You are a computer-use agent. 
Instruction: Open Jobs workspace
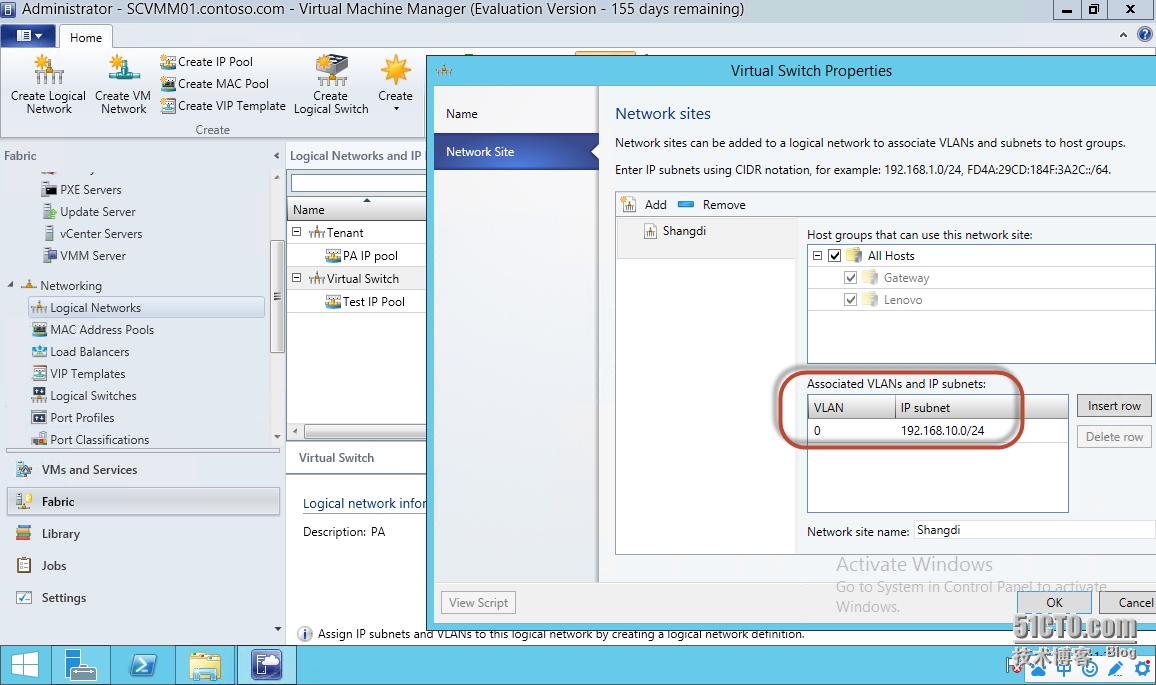pos(143,566)
